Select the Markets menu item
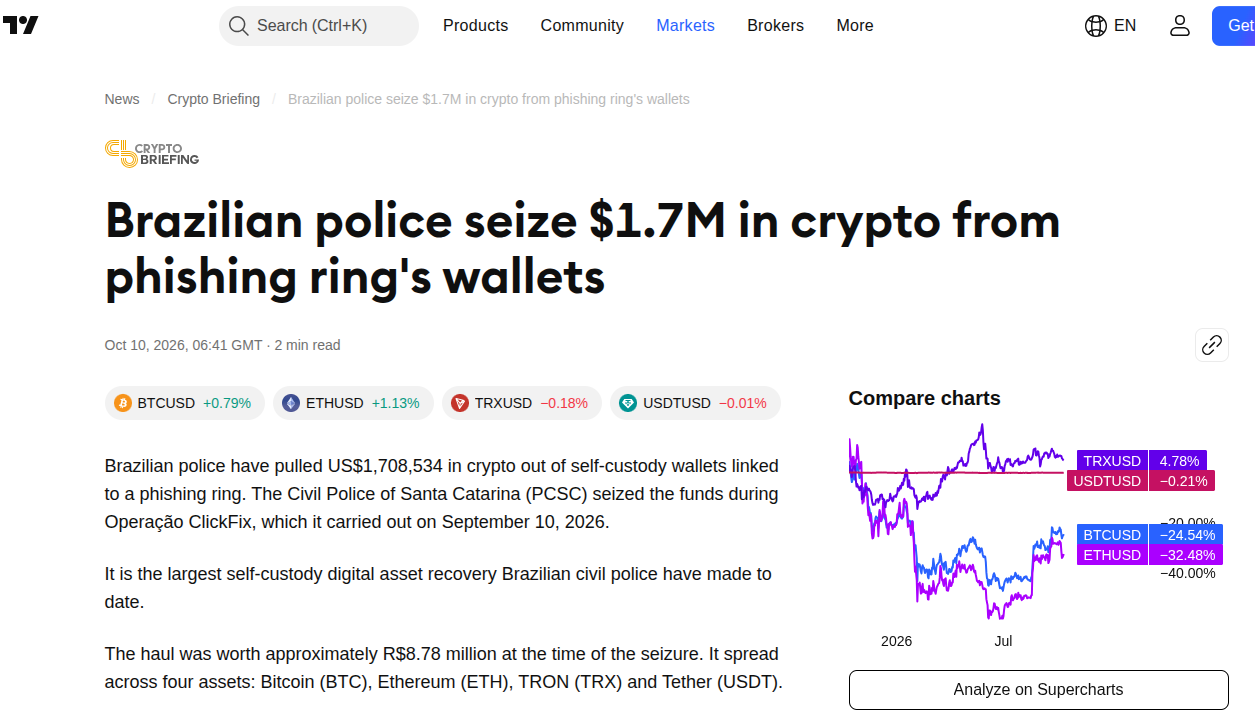The image size is (1255, 712). [685, 26]
